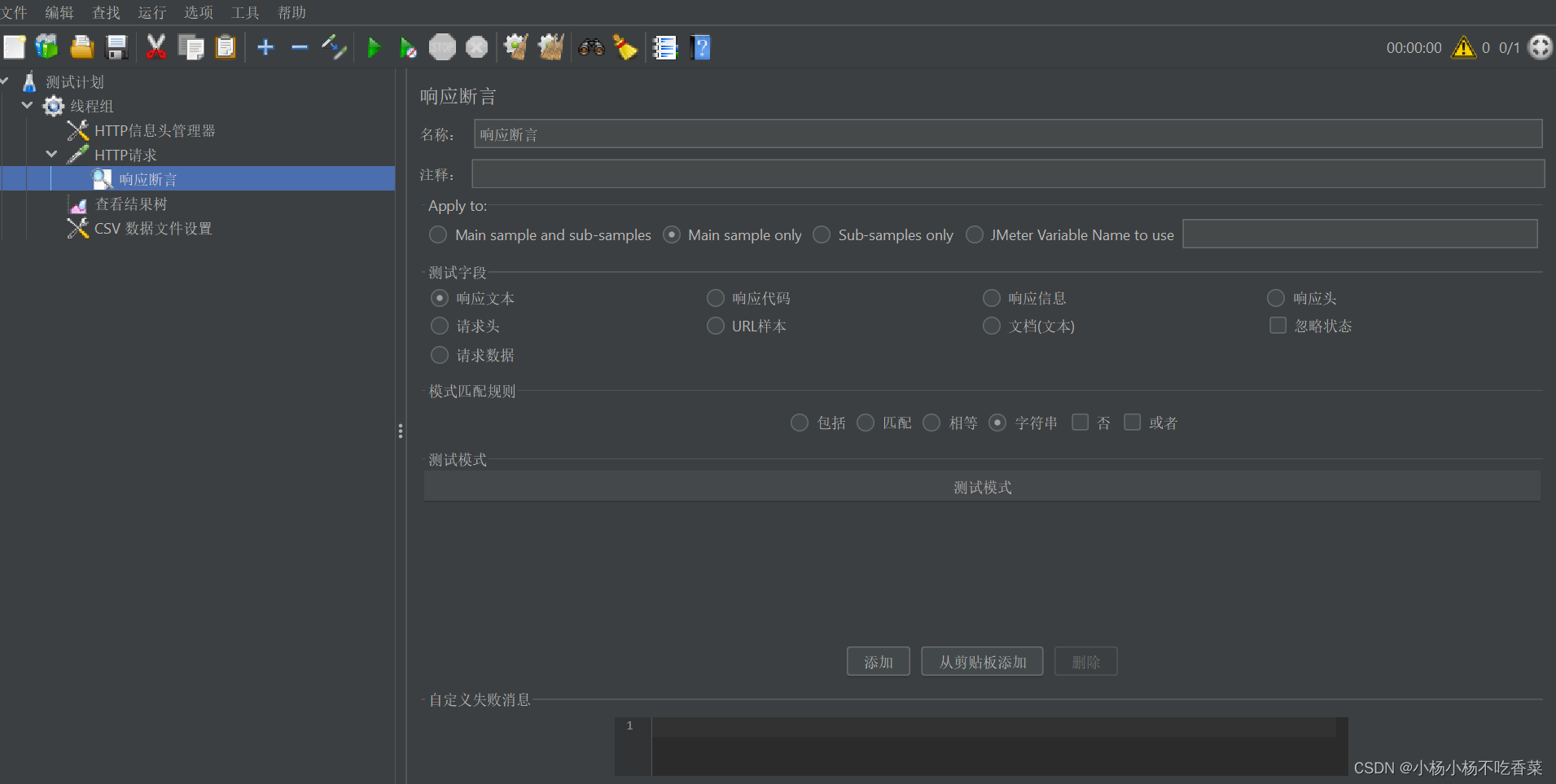Open the 选项 menu
The width and height of the screenshot is (1556, 784).
tap(199, 12)
